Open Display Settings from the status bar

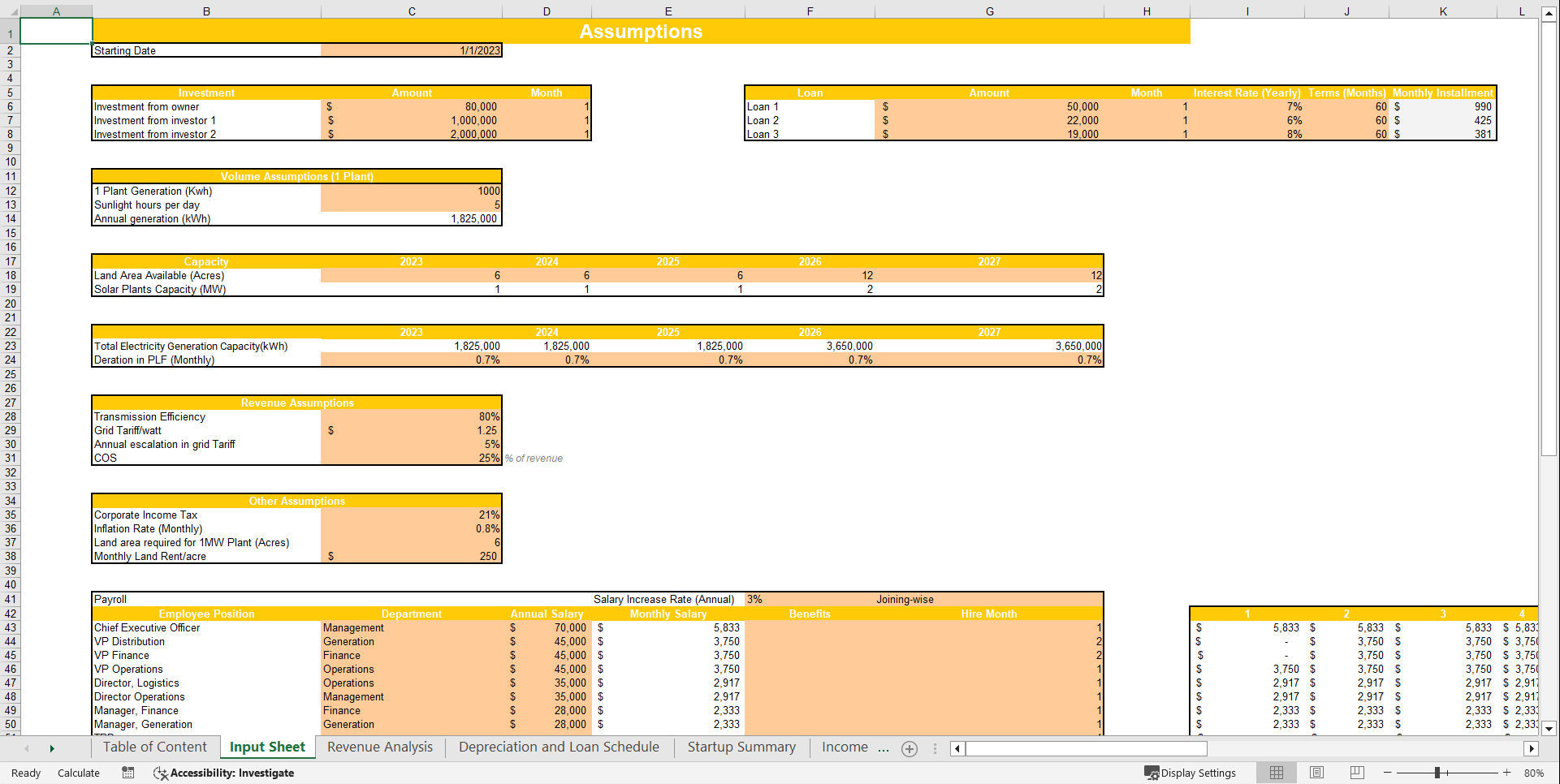tap(1191, 773)
